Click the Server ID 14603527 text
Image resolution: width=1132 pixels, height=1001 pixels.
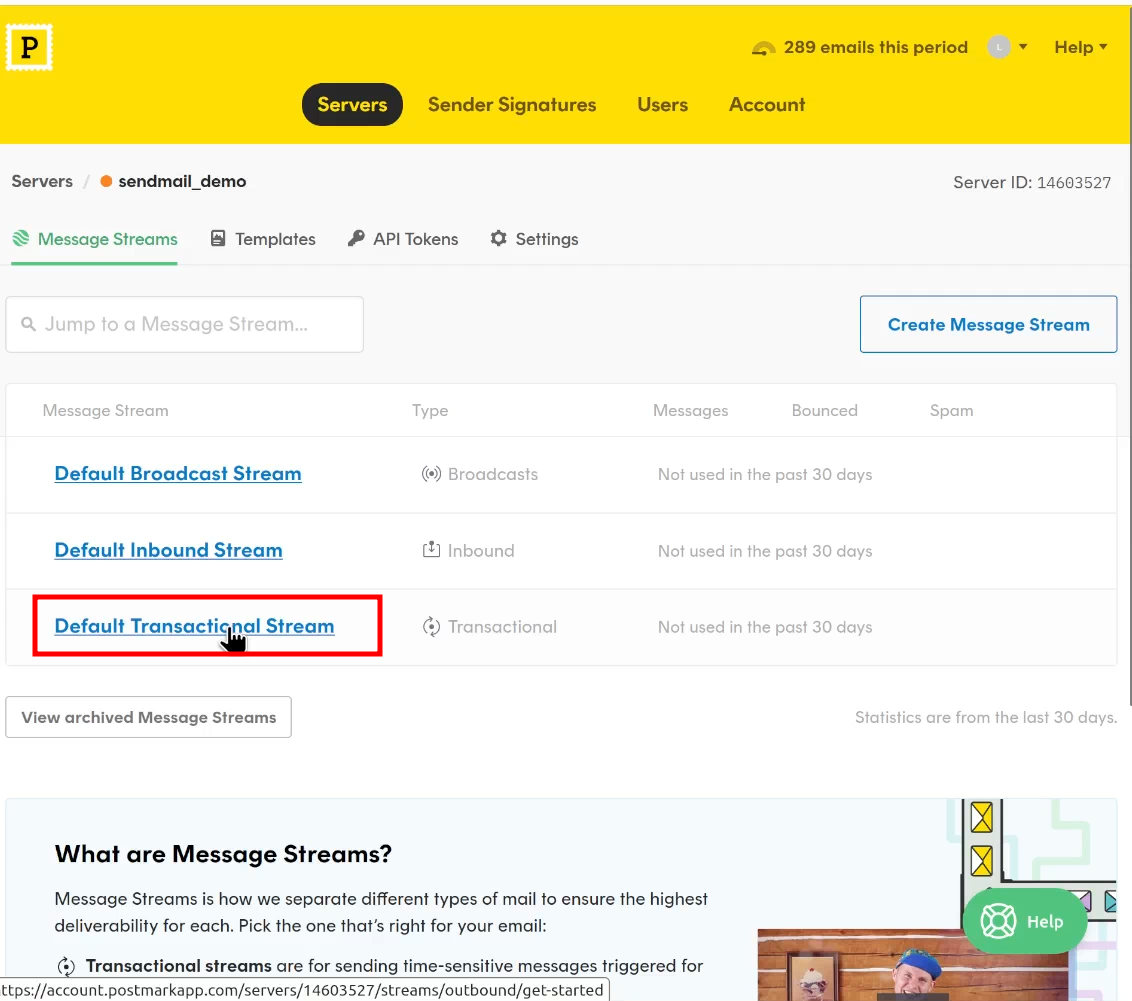(1032, 183)
